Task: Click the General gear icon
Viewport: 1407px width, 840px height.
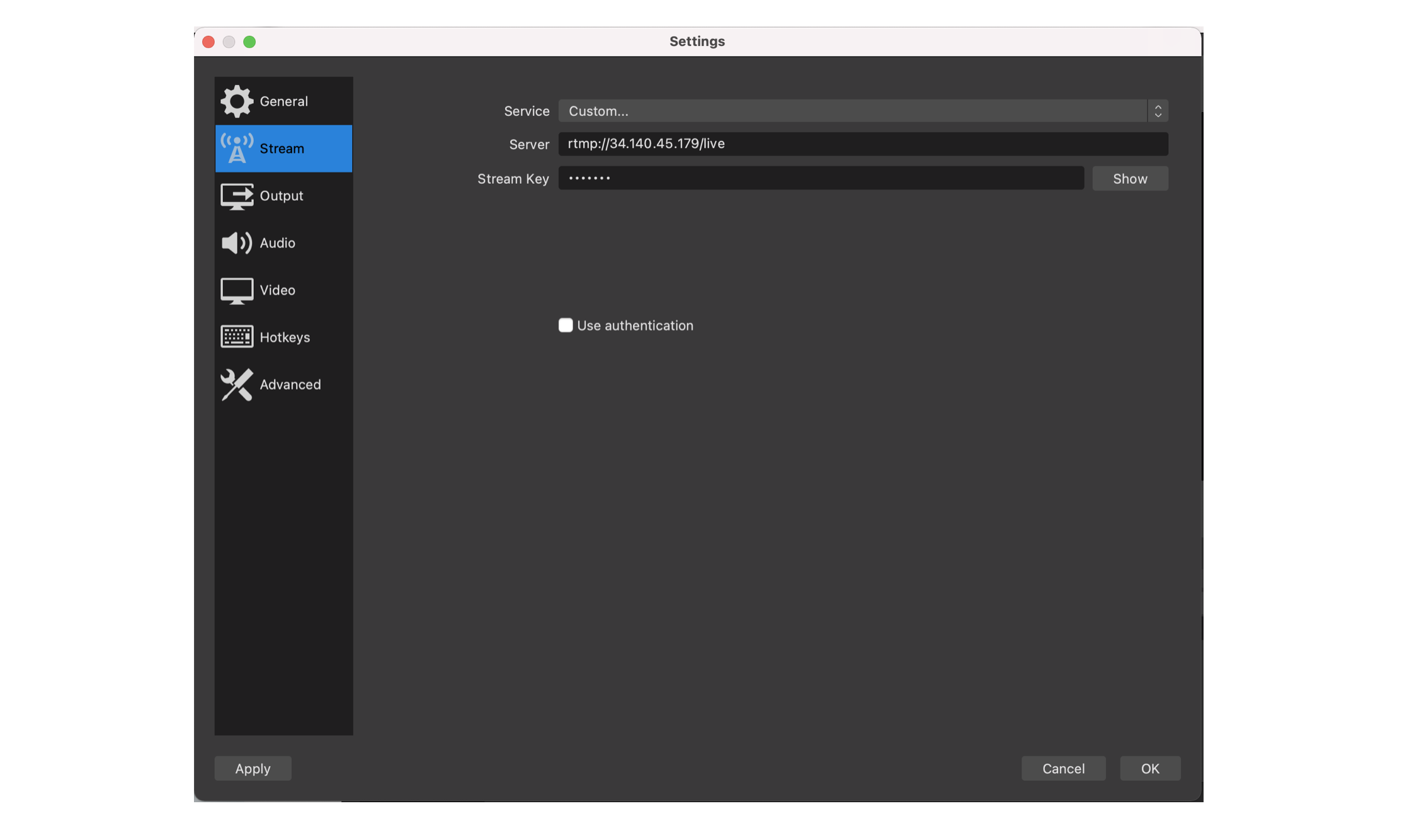Action: (236, 101)
